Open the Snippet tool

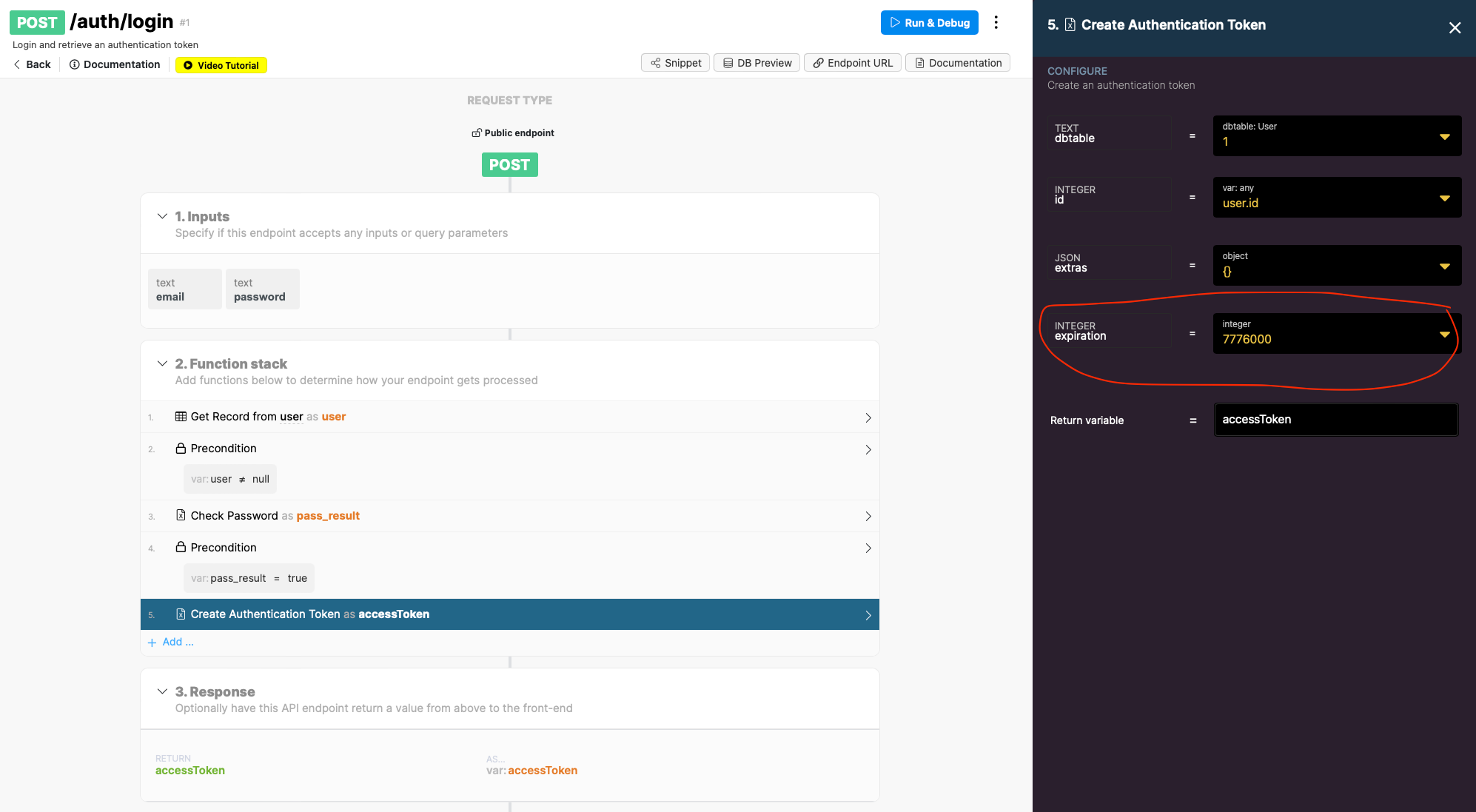pyautogui.click(x=676, y=63)
